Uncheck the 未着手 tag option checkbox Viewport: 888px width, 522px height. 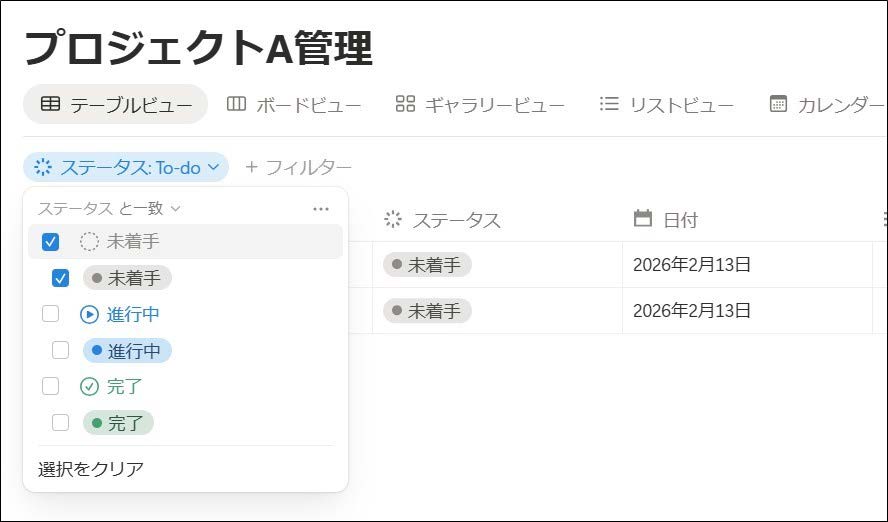(60, 278)
